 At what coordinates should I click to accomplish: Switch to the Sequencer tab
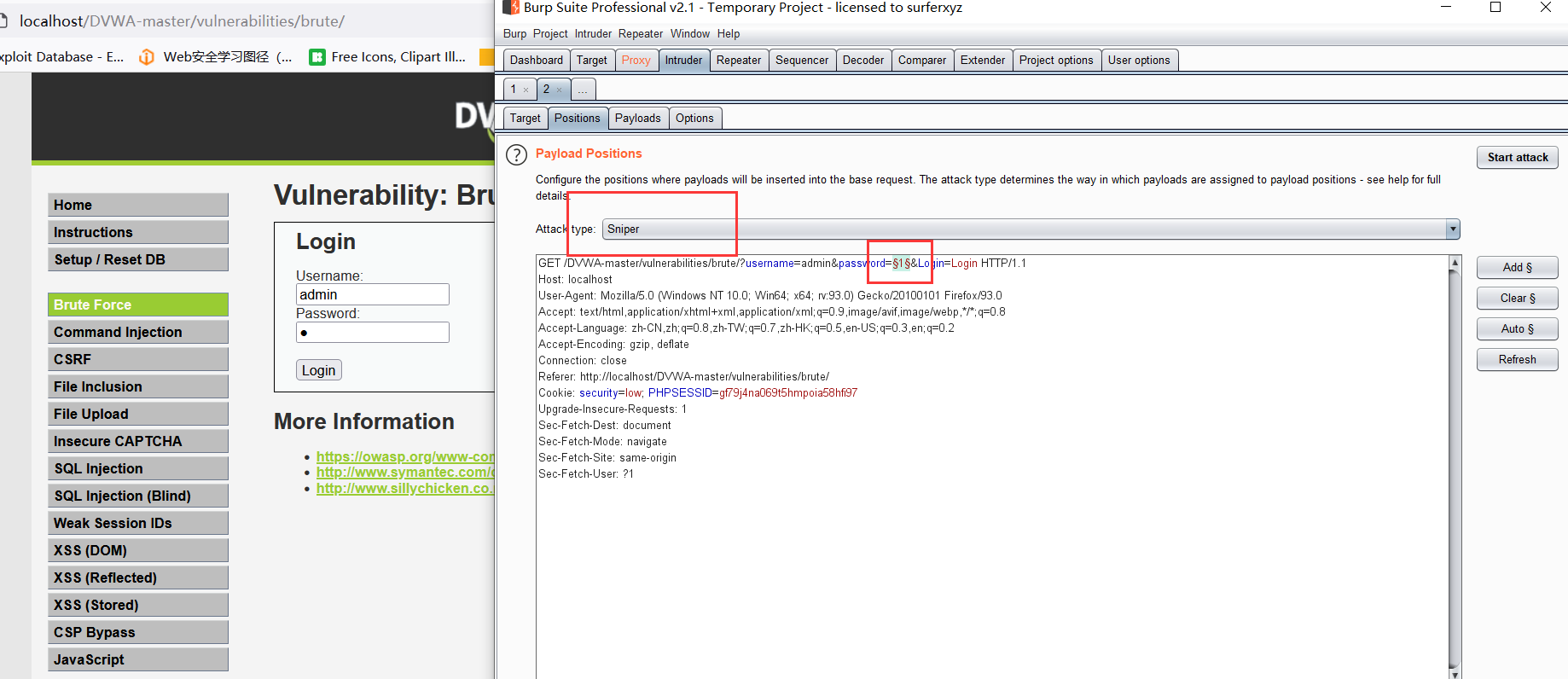click(x=802, y=61)
